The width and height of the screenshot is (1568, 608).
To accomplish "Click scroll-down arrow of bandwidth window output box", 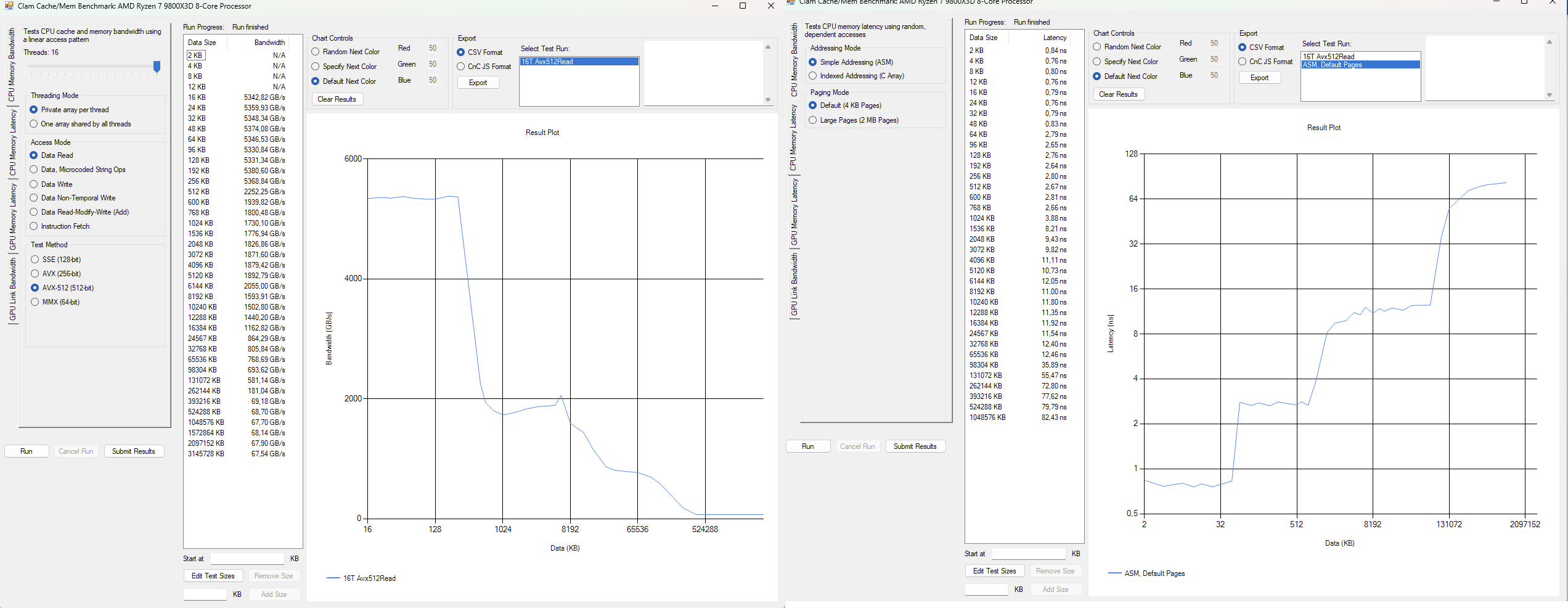I will click(x=768, y=100).
